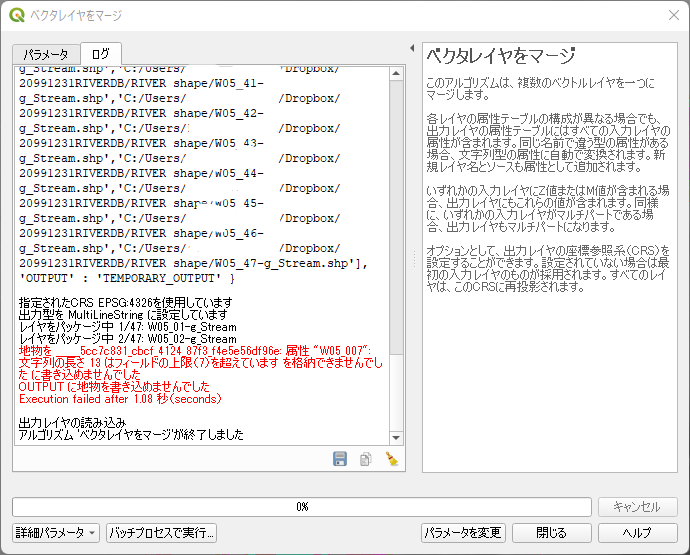The width and height of the screenshot is (690, 555).
Task: Click the パラメータを変更 button
Action: click(x=463, y=533)
